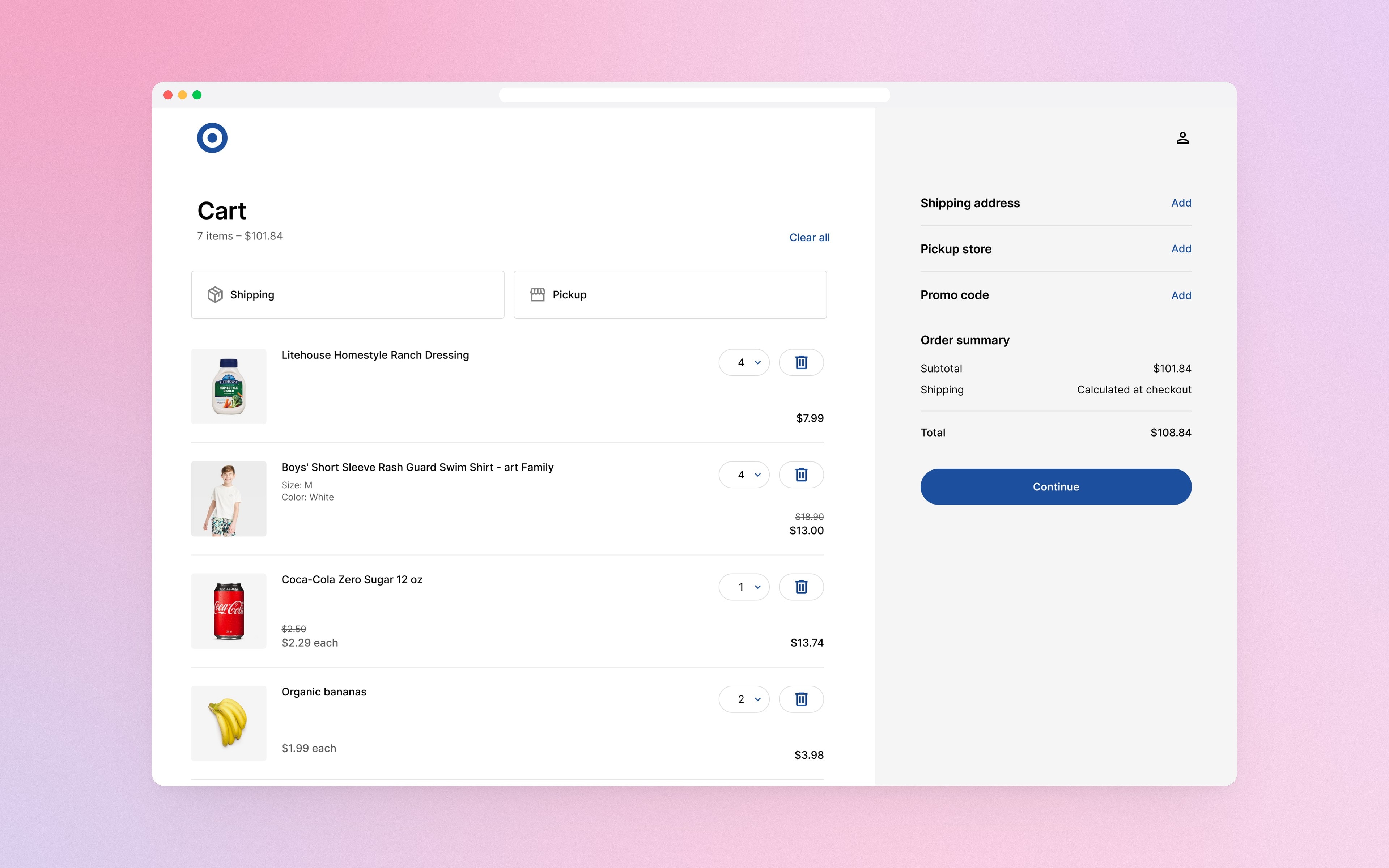Delete Organic bananas using the trash icon
Image resolution: width=1389 pixels, height=868 pixels.
point(801,699)
